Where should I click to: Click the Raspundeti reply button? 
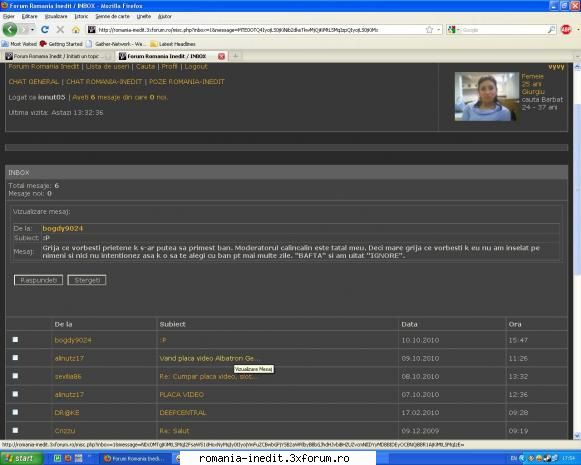[x=39, y=280]
